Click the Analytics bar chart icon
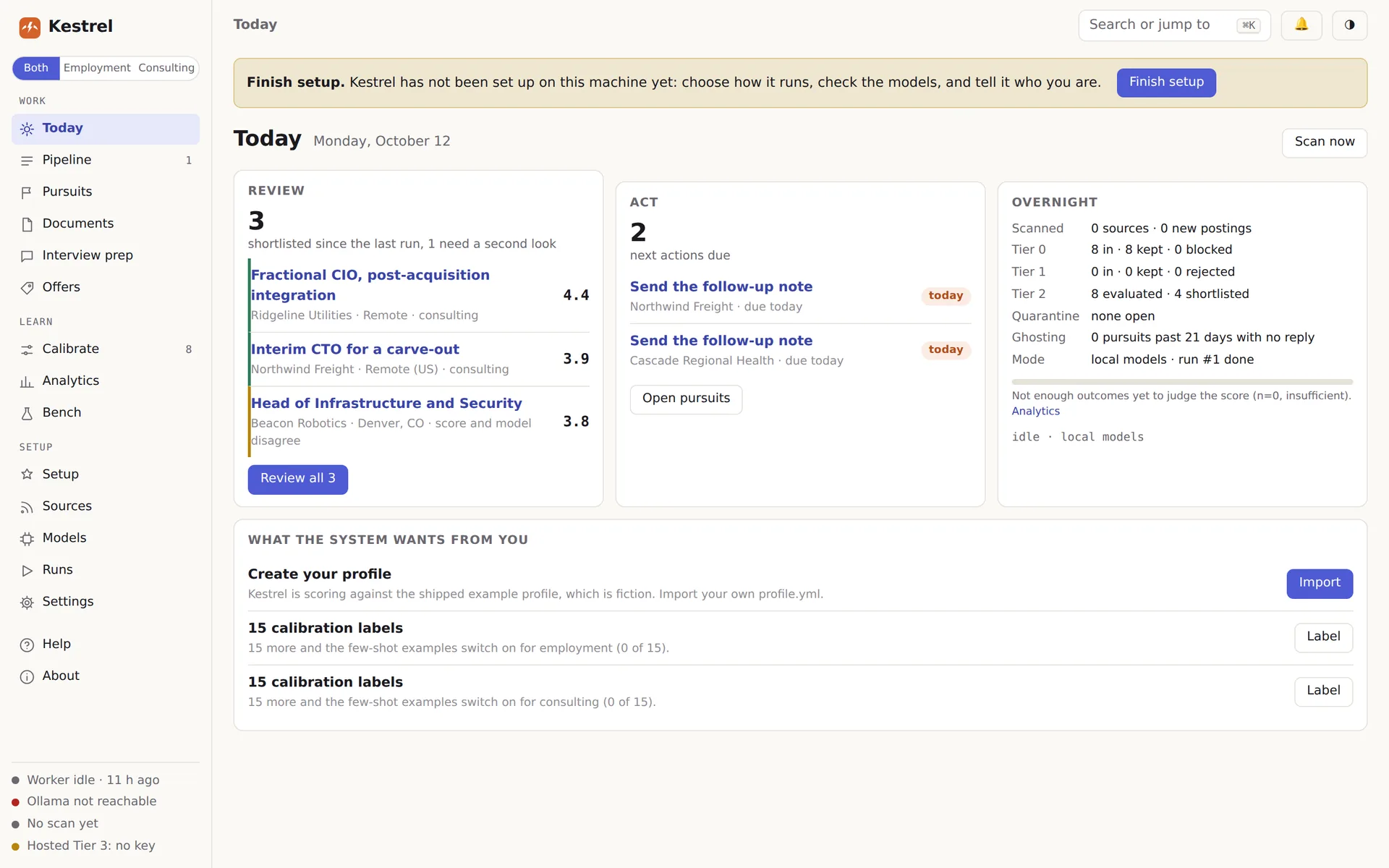Image resolution: width=1389 pixels, height=868 pixels. [27, 381]
